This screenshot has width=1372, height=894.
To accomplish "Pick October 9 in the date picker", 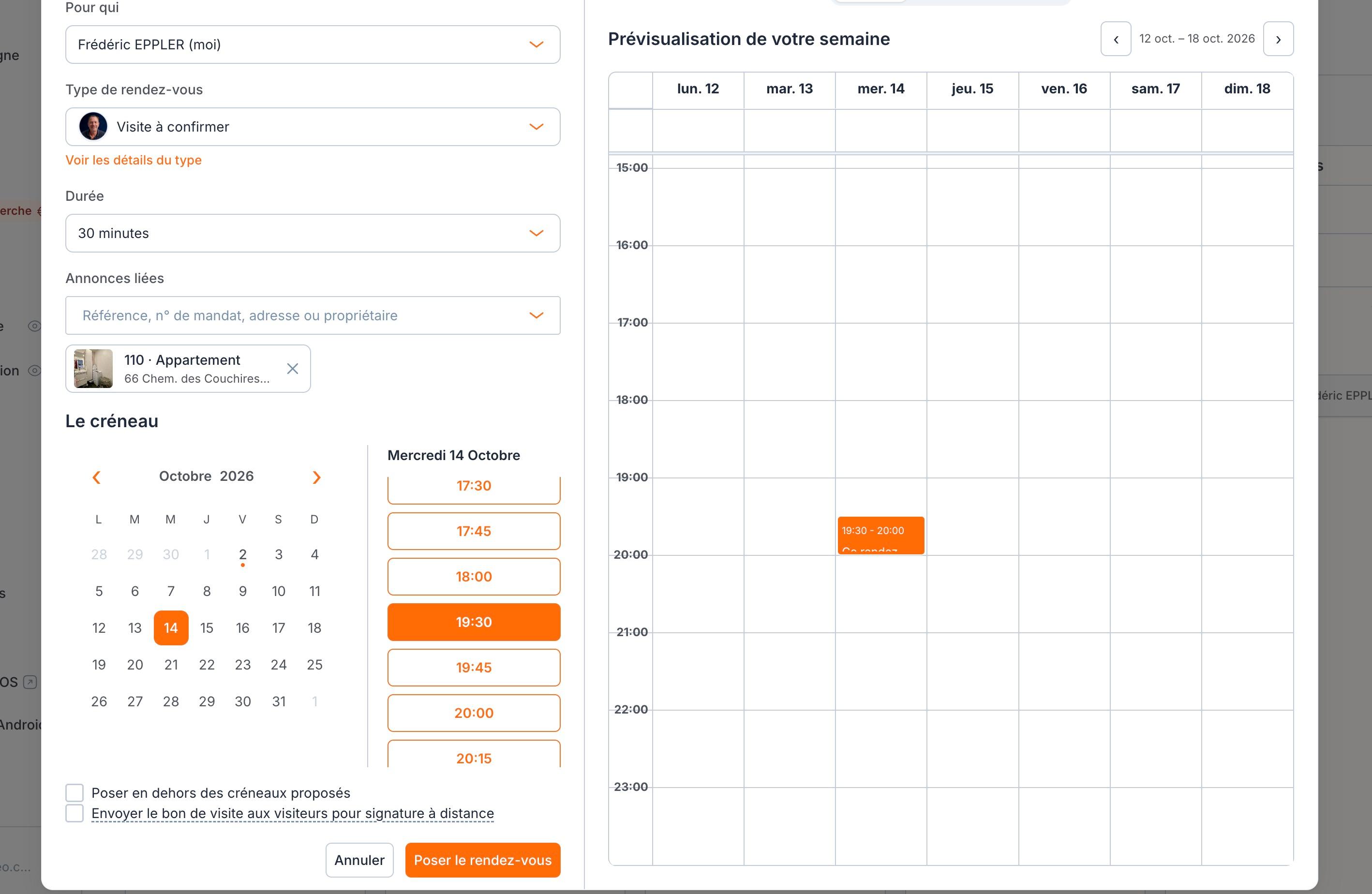I will pyautogui.click(x=243, y=591).
